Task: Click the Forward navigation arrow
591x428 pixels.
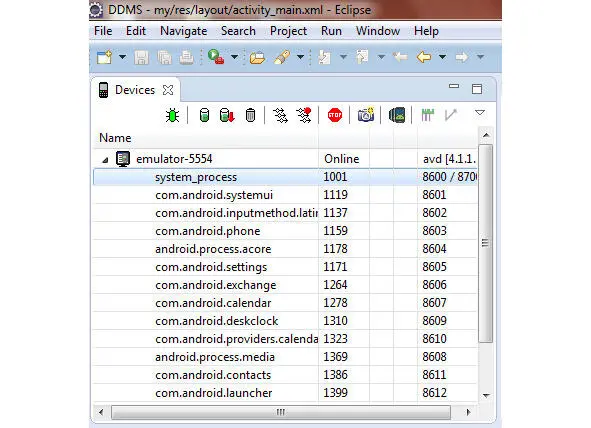Action: point(461,57)
